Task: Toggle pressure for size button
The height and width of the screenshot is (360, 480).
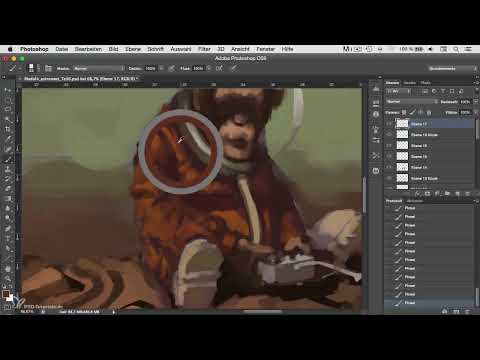Action: tap(234, 68)
